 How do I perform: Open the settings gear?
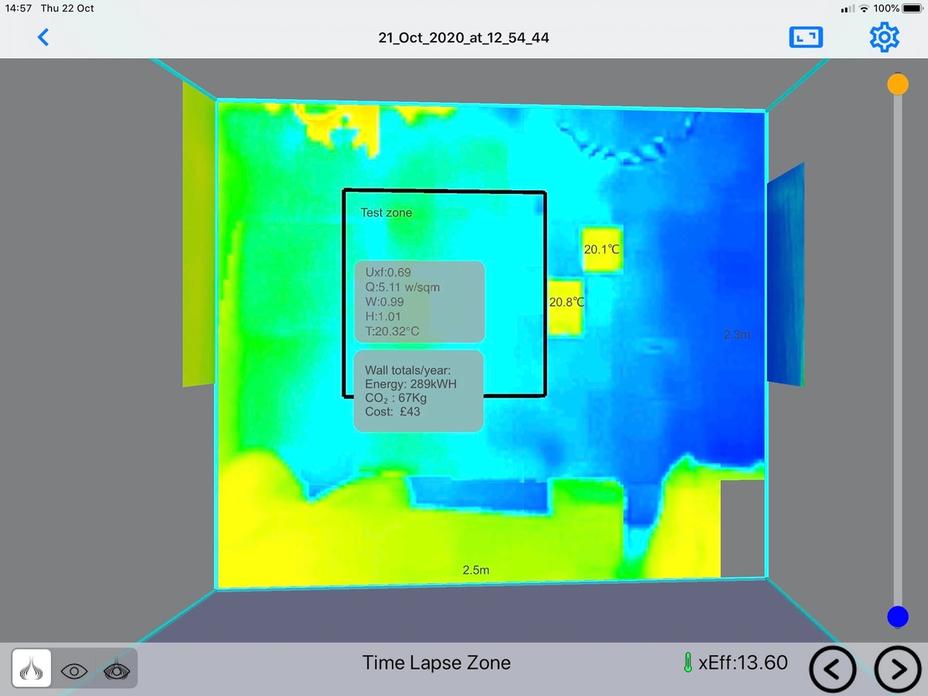tap(884, 37)
